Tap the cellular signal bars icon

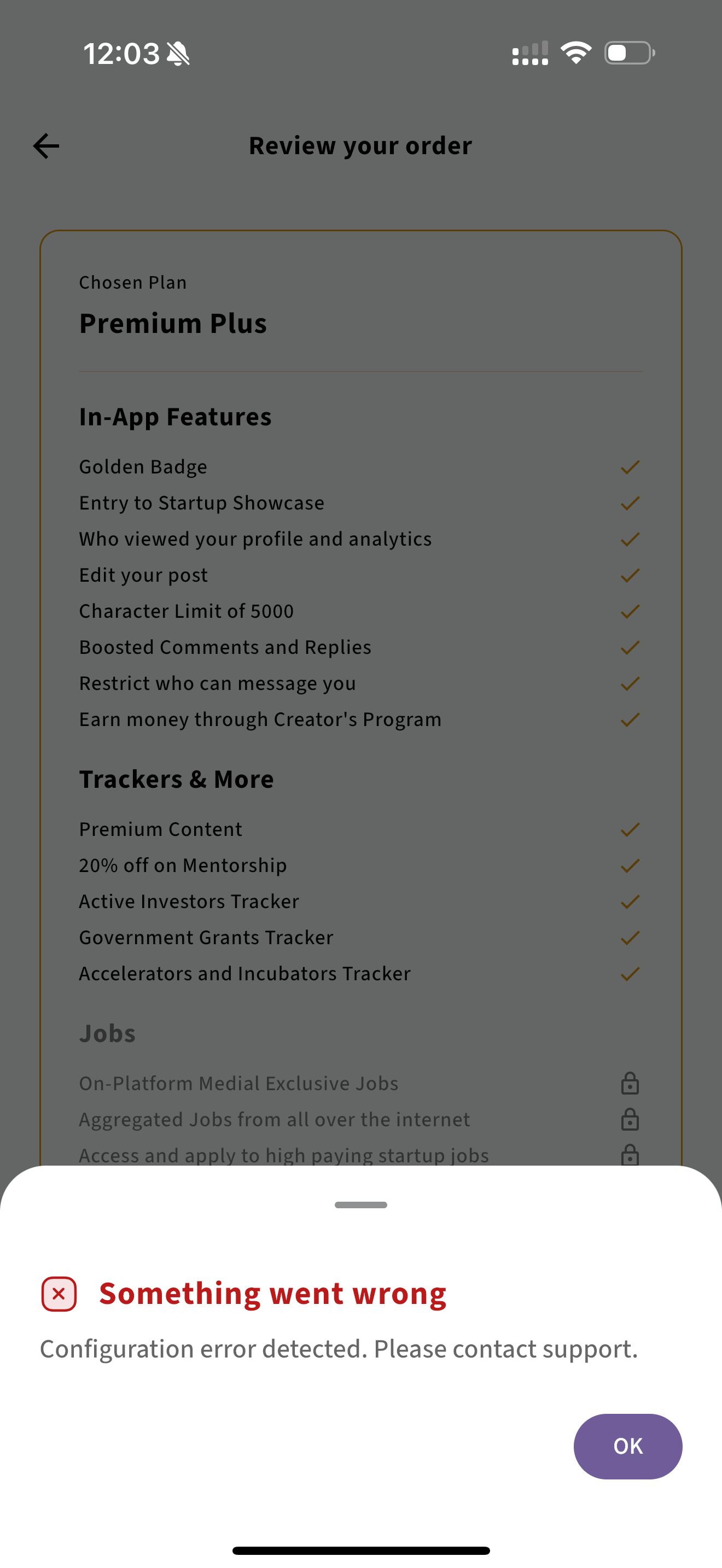[x=529, y=53]
